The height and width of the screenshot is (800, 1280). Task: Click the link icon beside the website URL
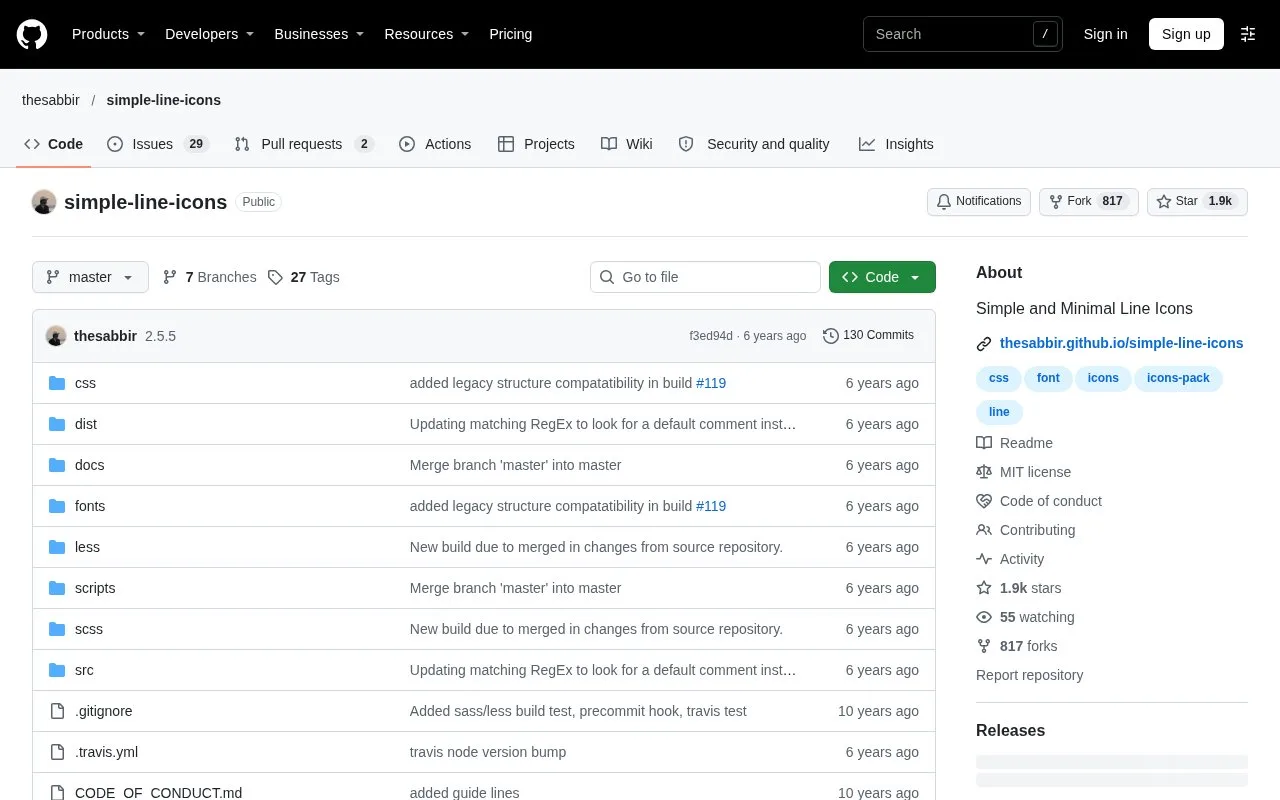click(x=984, y=344)
